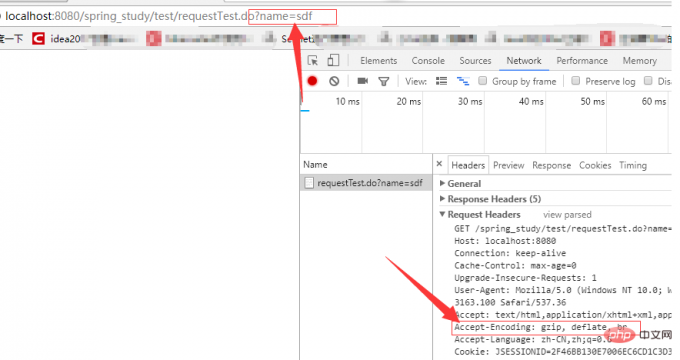Screen dimensions: 680x360
Task: Enable Group by frame checkbox
Action: (483, 81)
